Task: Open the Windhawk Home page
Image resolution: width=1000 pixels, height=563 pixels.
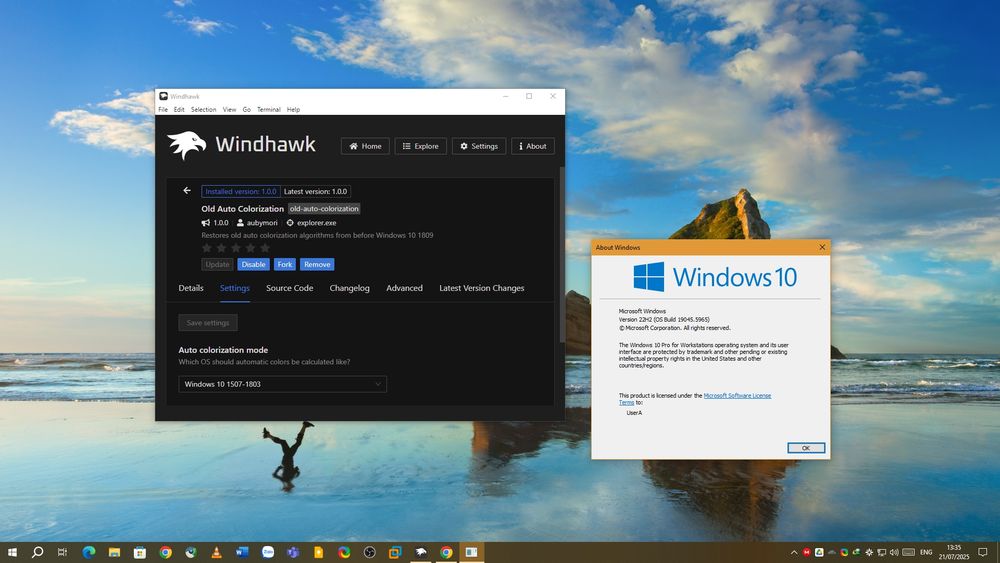Action: tap(365, 146)
